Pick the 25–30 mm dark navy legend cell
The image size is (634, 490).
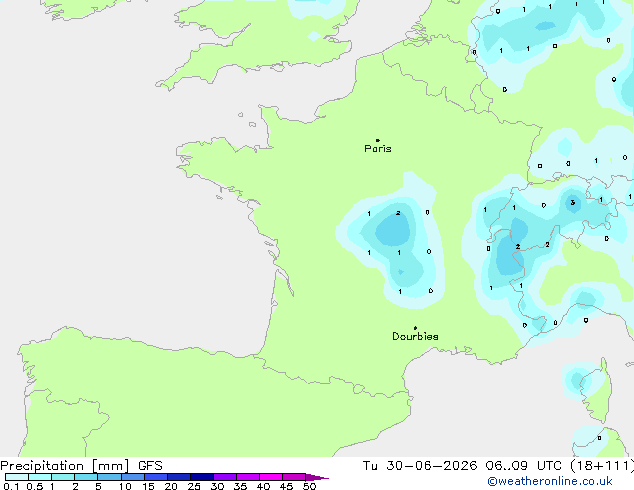202,477
